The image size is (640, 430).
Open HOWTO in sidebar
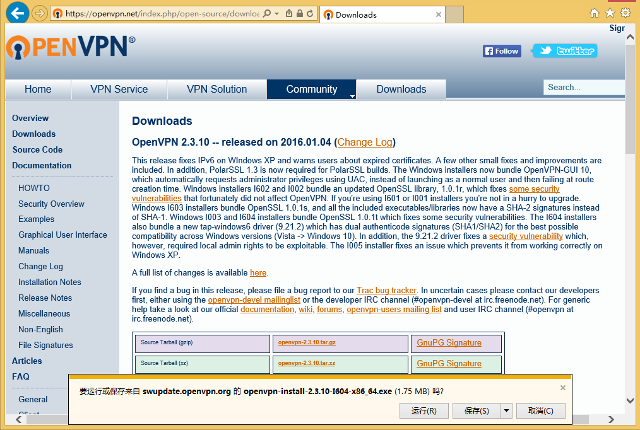pos(34,188)
